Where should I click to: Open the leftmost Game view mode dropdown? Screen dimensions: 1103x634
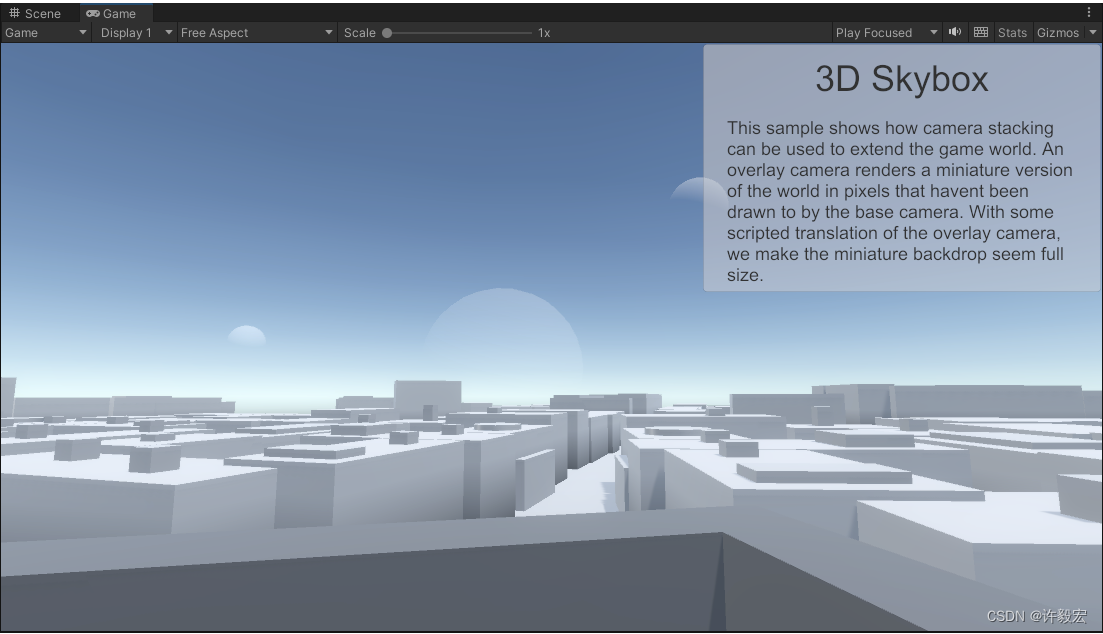[x=45, y=32]
